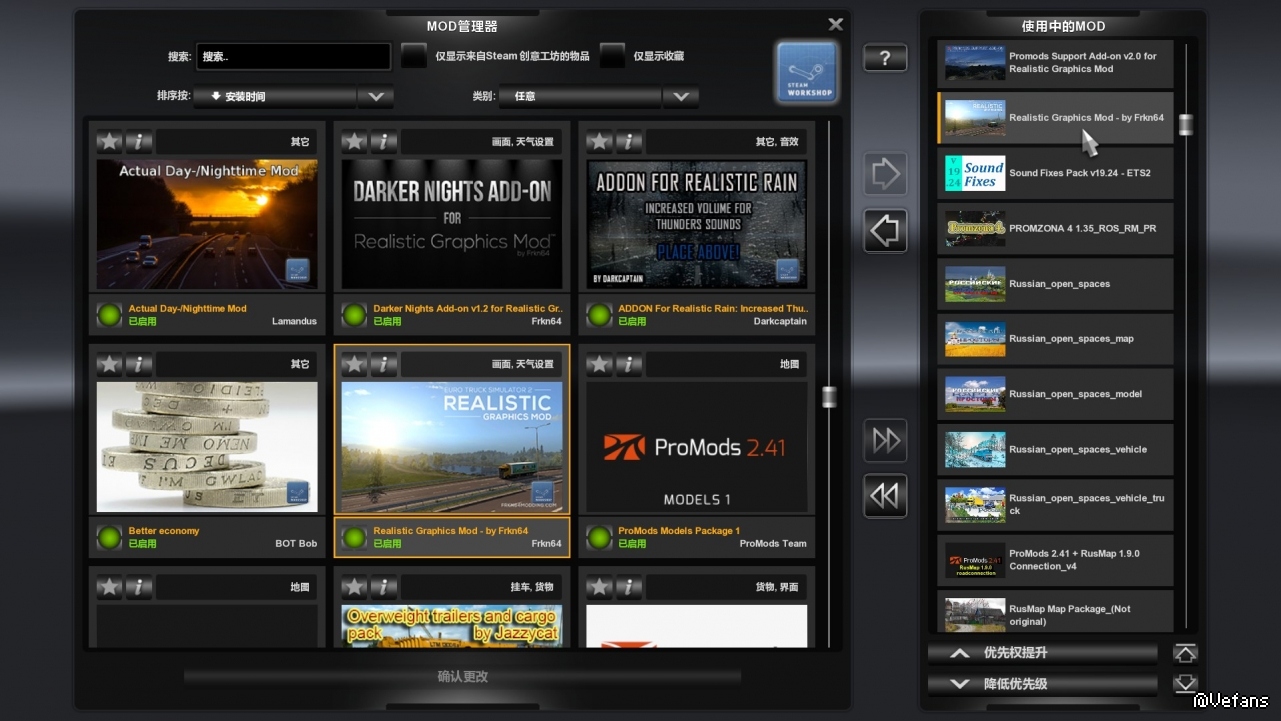The height and width of the screenshot is (721, 1281).
Task: Confirm changes with the 确认更改 button
Action: pos(463,677)
